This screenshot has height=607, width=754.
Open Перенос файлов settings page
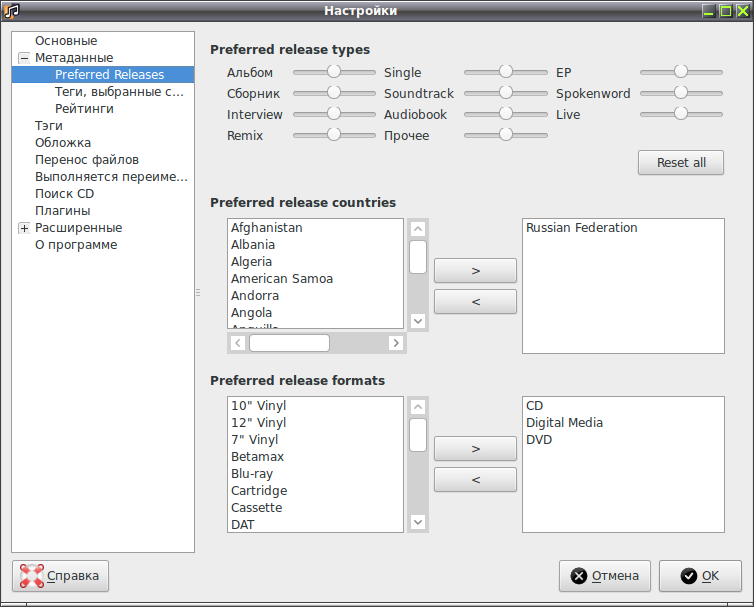coord(87,160)
